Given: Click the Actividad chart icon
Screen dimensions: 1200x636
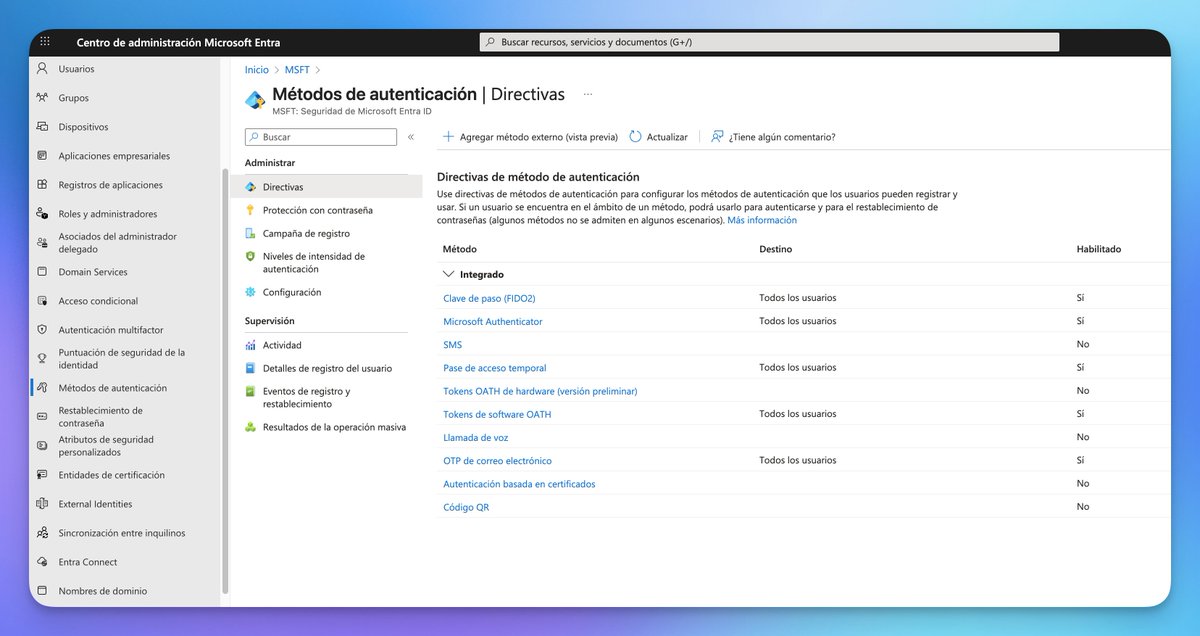Looking at the screenshot, I should [250, 345].
